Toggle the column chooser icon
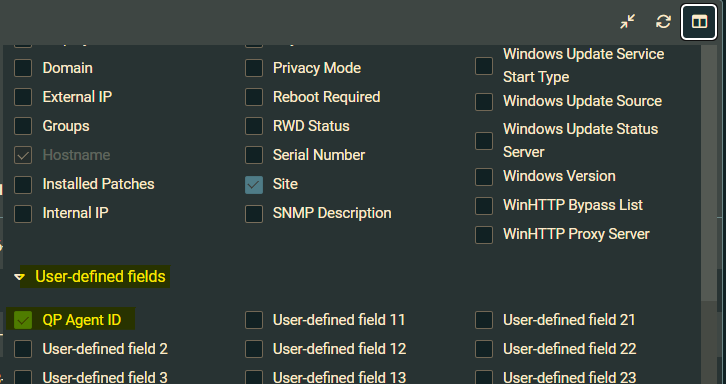The width and height of the screenshot is (726, 384). tap(699, 21)
